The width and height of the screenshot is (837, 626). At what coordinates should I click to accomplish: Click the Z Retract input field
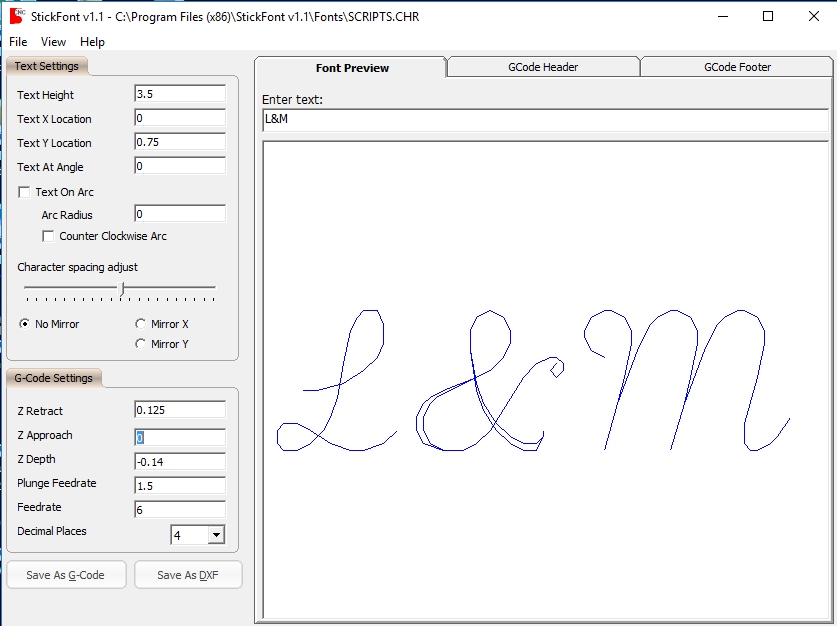point(180,410)
